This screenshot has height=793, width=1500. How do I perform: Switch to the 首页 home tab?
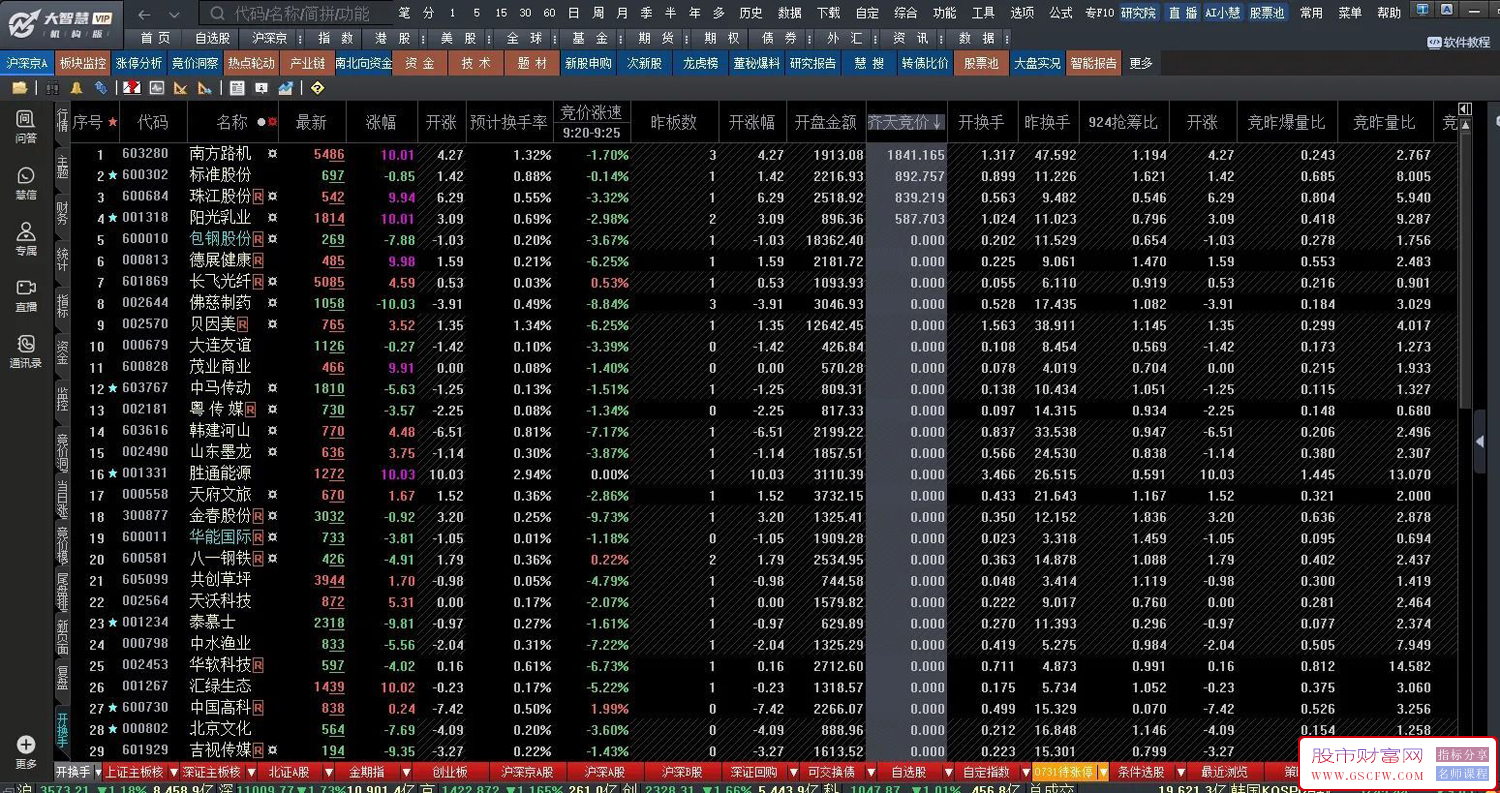pyautogui.click(x=155, y=38)
